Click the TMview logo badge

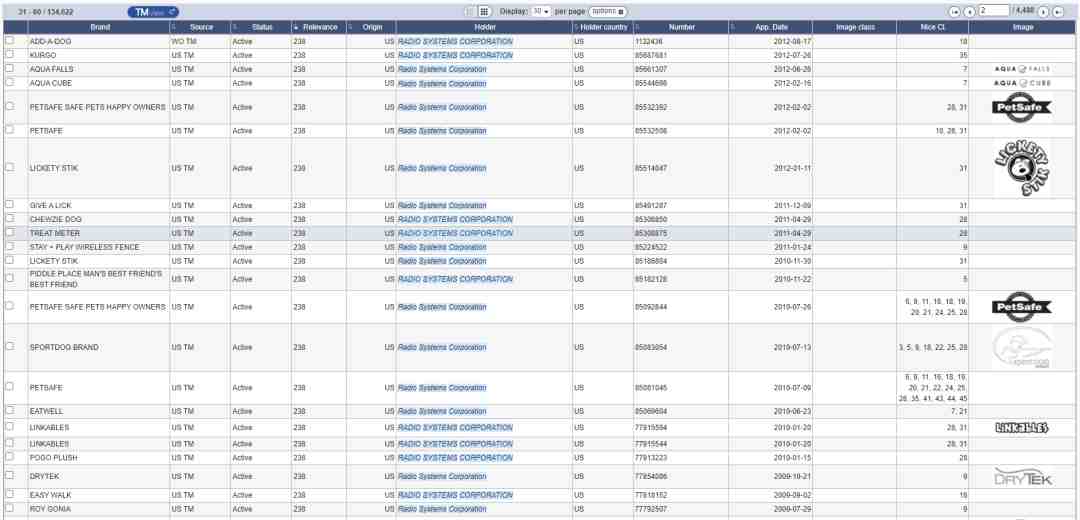[x=153, y=11]
